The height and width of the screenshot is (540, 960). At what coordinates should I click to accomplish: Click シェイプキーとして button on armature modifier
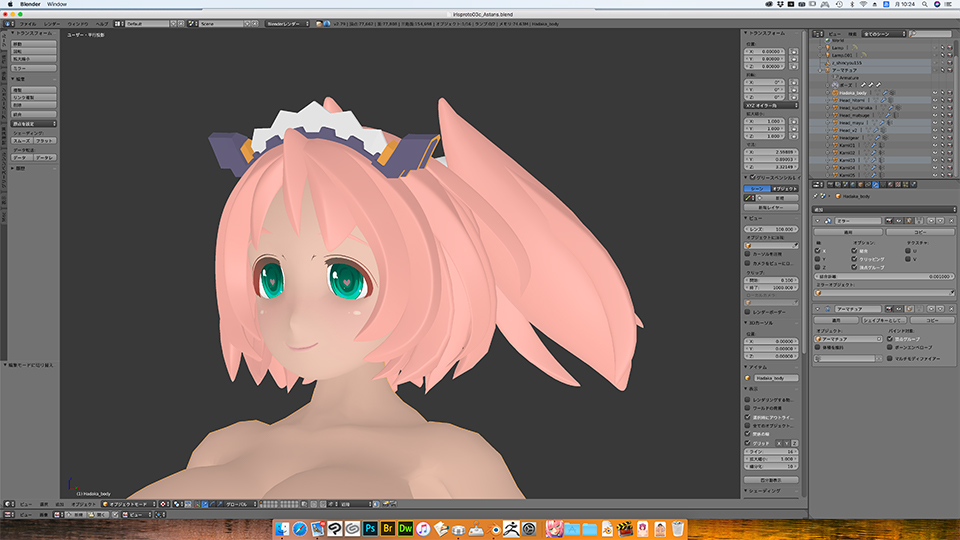pos(885,320)
